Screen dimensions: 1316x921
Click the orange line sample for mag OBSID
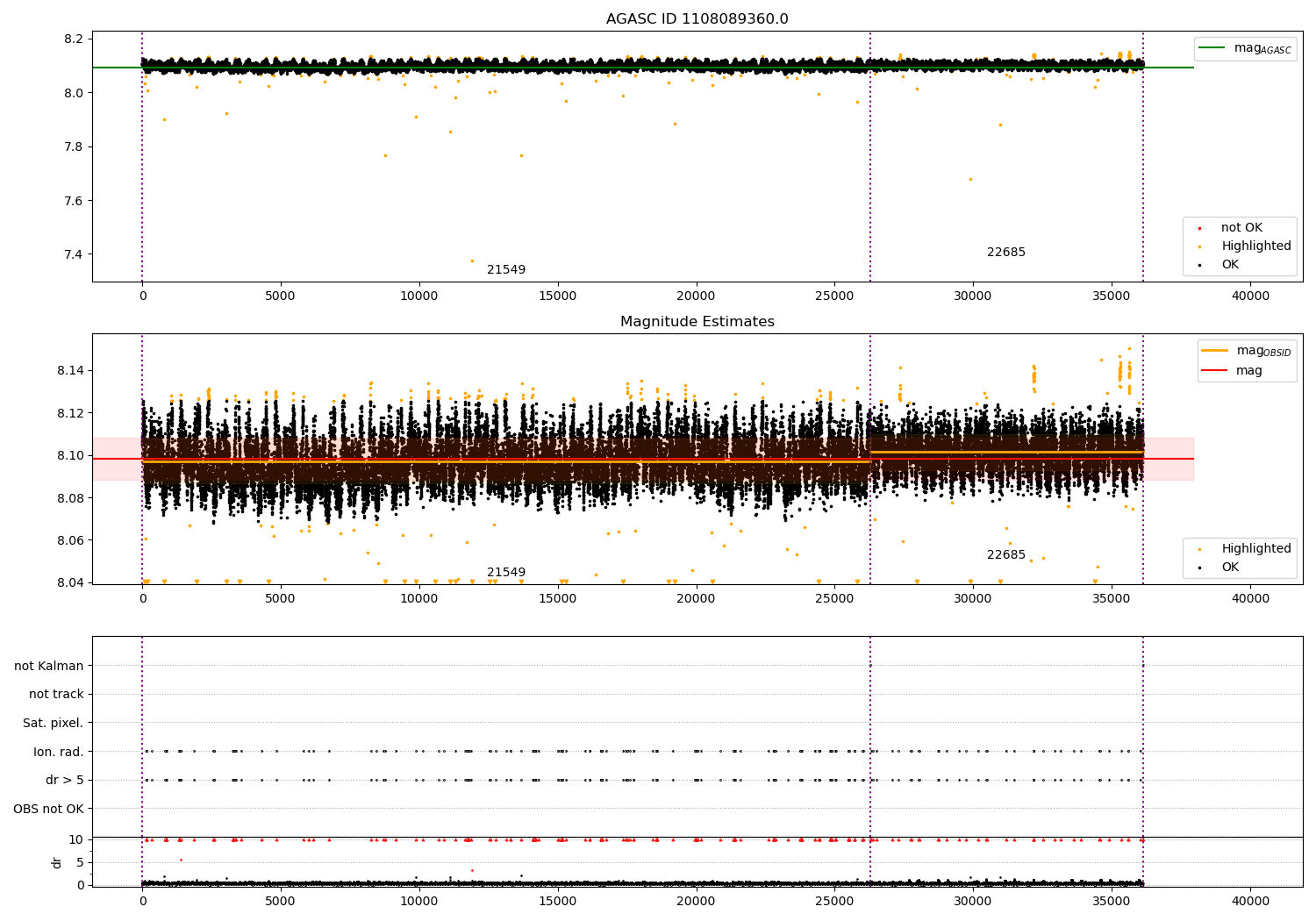tap(1215, 351)
